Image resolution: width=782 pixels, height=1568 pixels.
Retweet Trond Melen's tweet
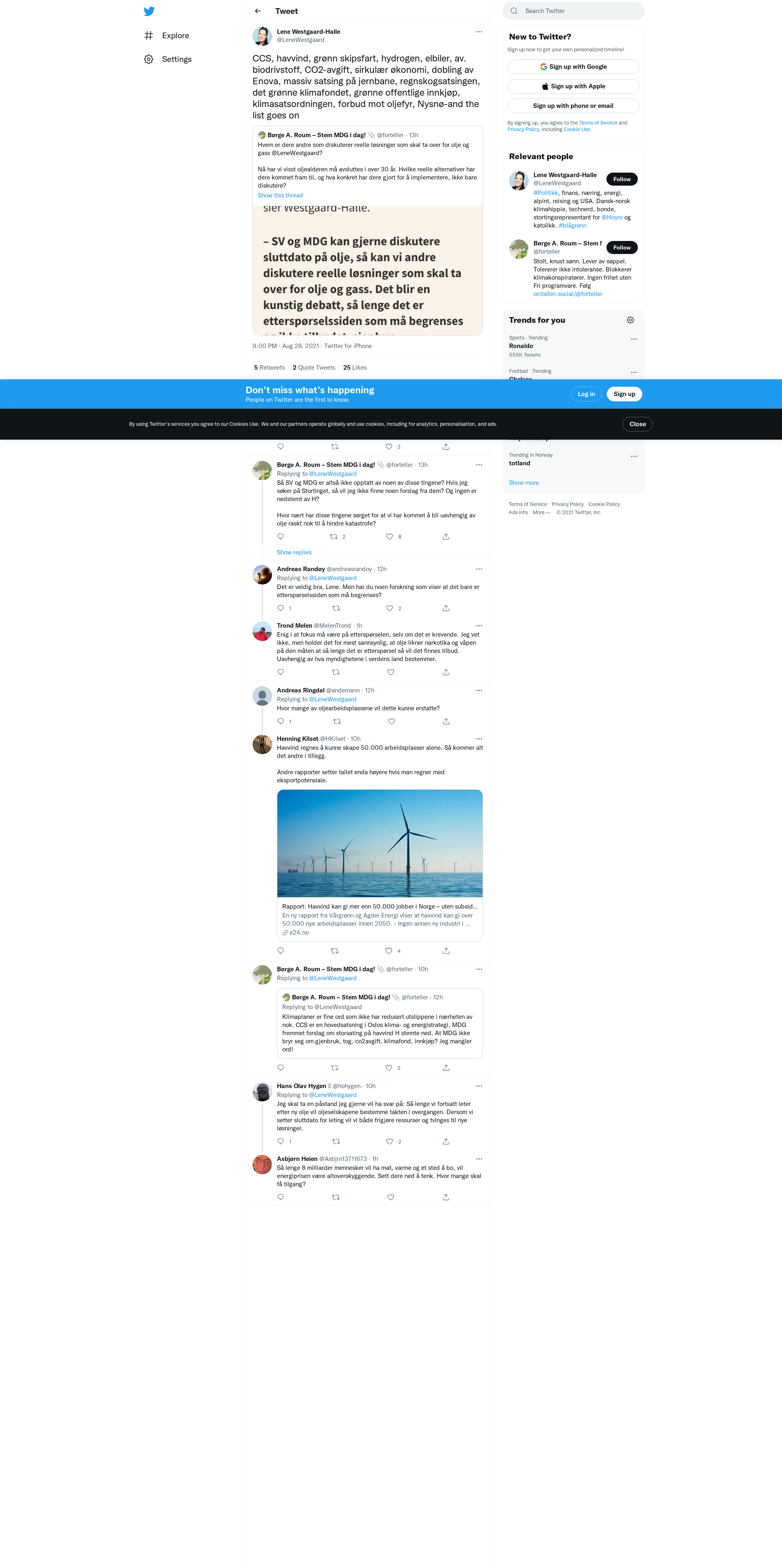tap(336, 672)
